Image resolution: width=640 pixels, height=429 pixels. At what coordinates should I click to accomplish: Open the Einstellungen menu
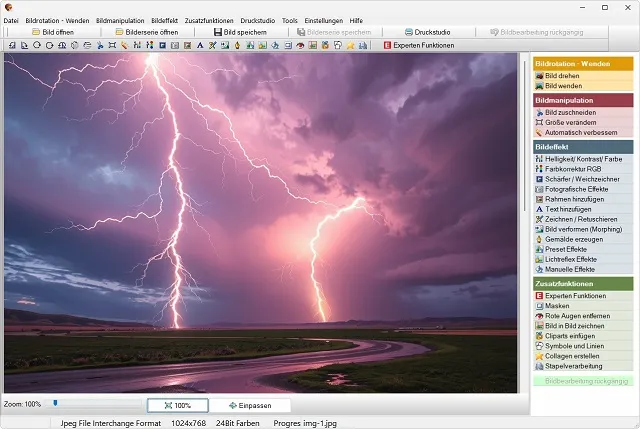[x=325, y=20]
